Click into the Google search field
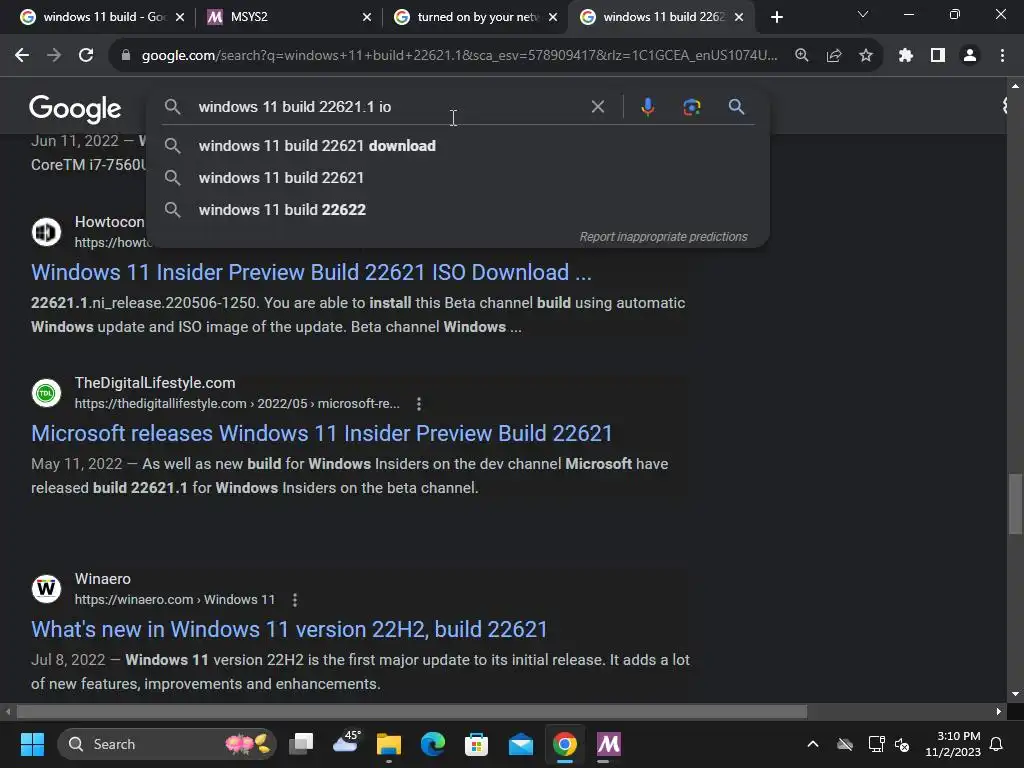1024x768 pixels. 385,106
